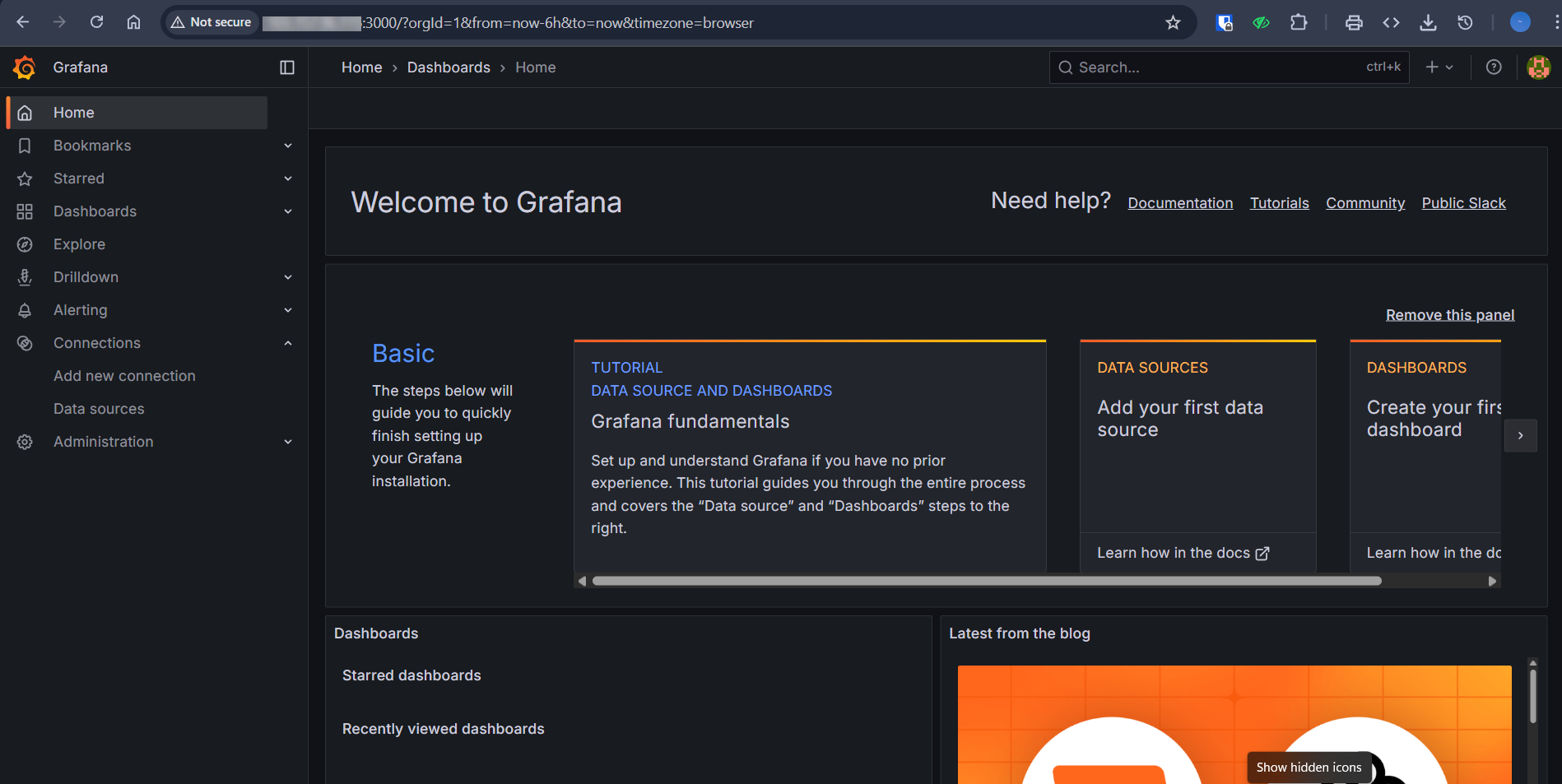Collapse the Connections section chevron
This screenshot has height=784, width=1562.
click(x=288, y=343)
